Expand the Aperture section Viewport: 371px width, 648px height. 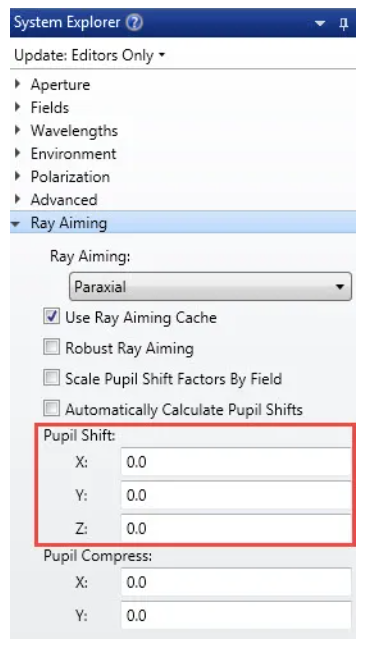coord(17,84)
